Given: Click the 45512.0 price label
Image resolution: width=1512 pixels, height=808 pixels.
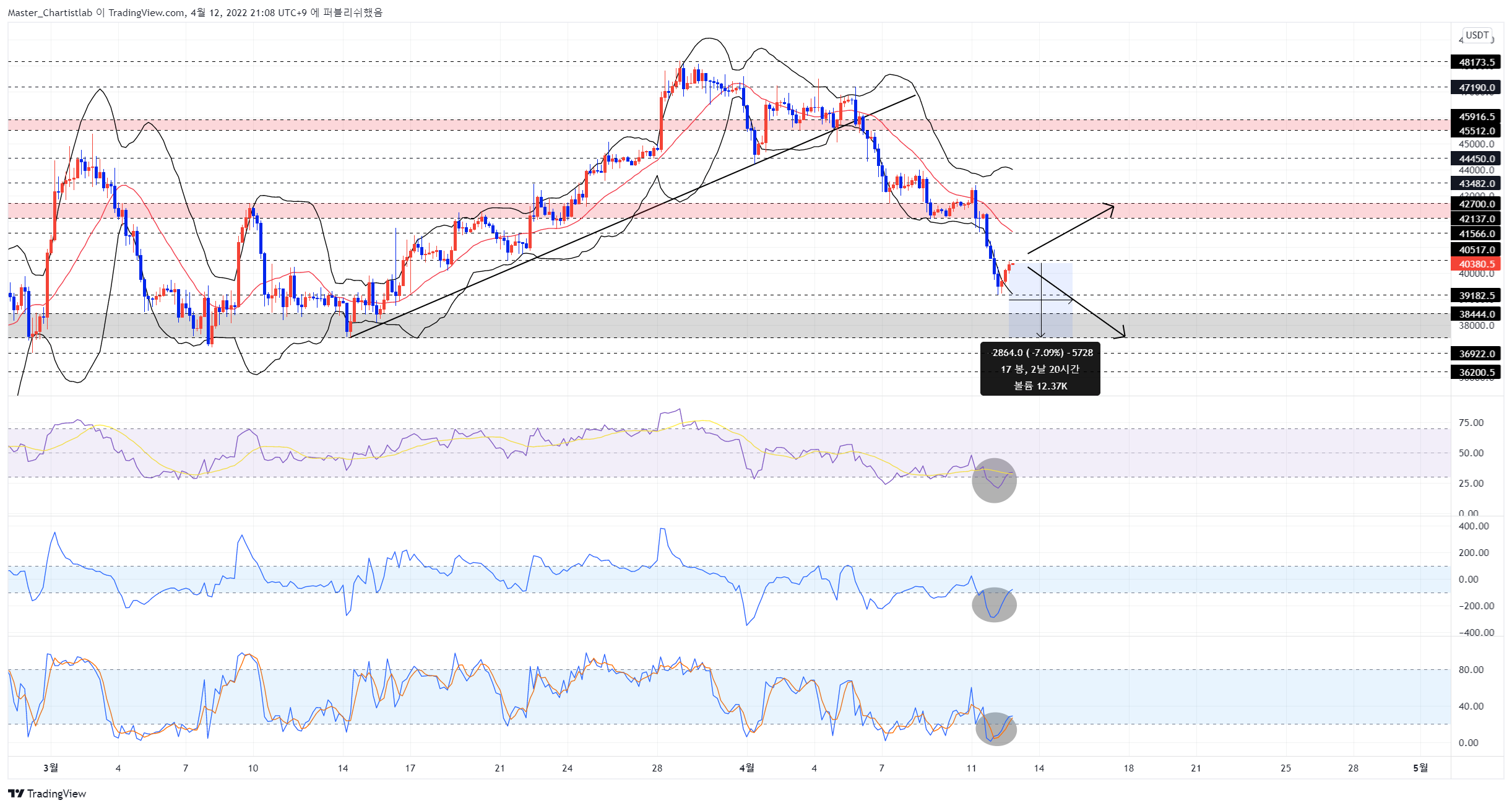Looking at the screenshot, I should (x=1476, y=131).
